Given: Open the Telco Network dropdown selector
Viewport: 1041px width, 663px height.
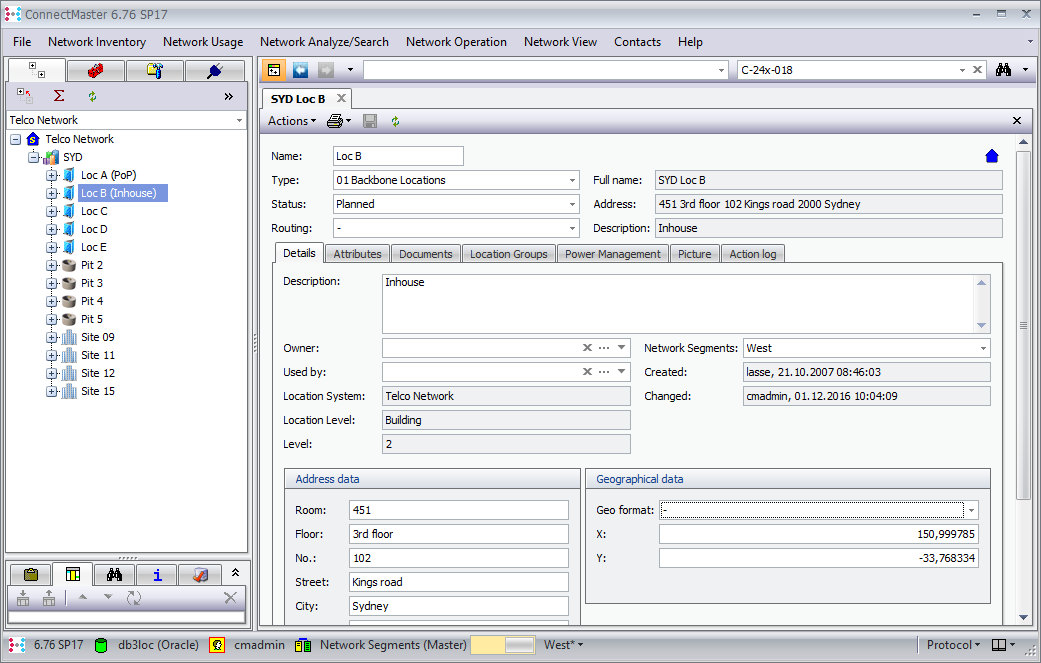Looking at the screenshot, I should point(239,120).
